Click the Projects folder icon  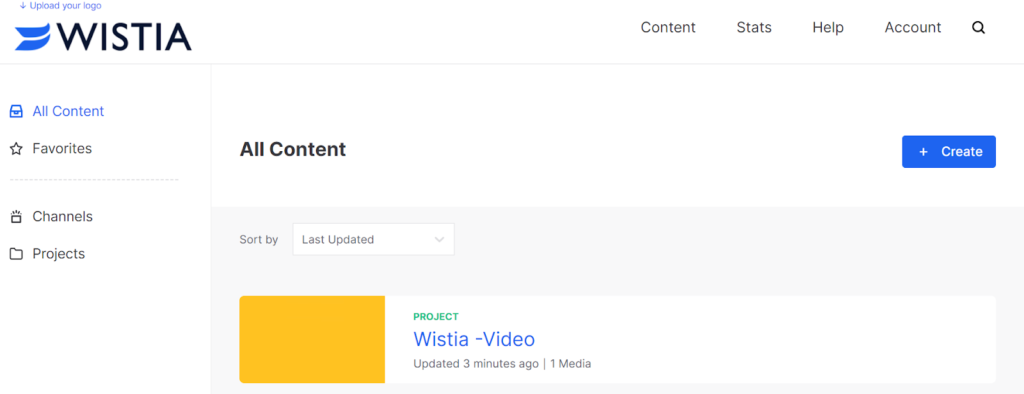pos(16,254)
